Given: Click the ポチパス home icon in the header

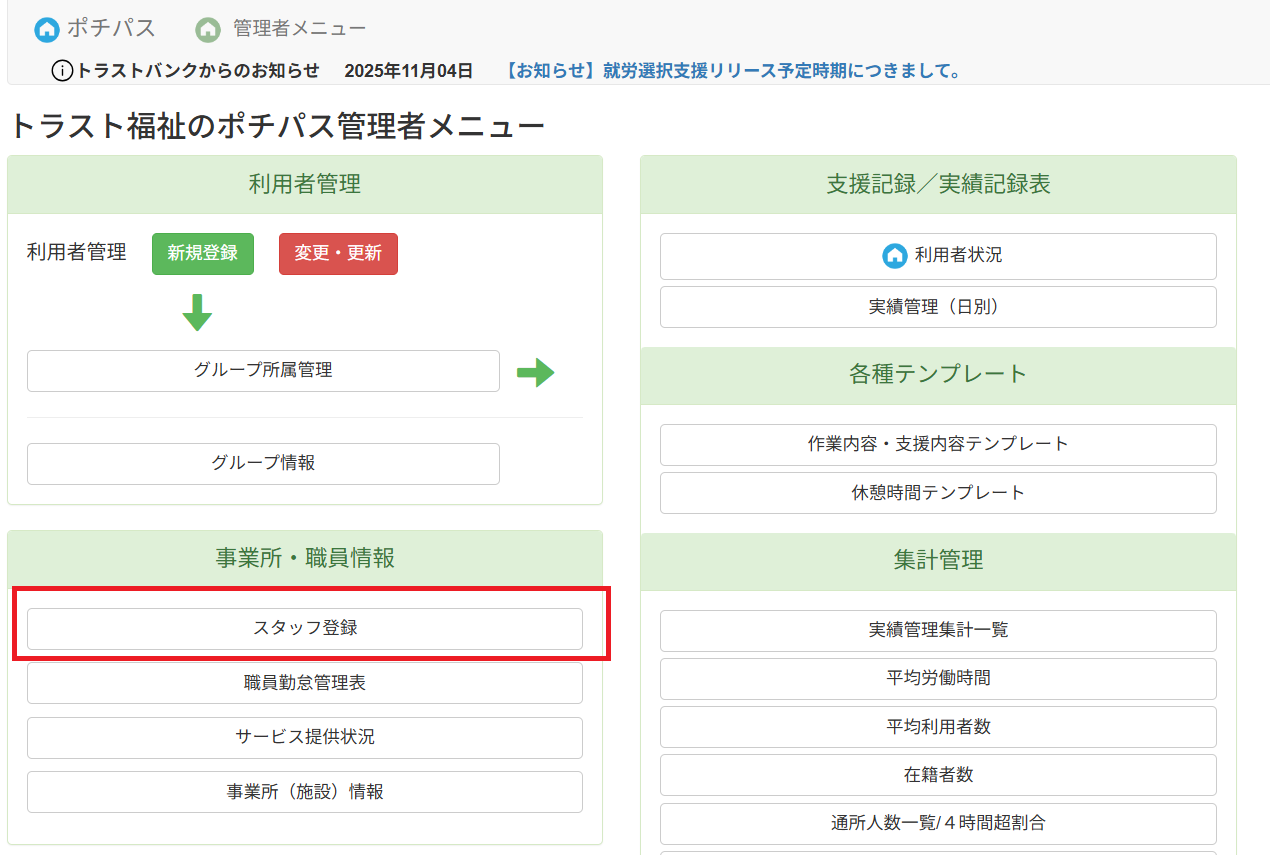Looking at the screenshot, I should coord(46,29).
